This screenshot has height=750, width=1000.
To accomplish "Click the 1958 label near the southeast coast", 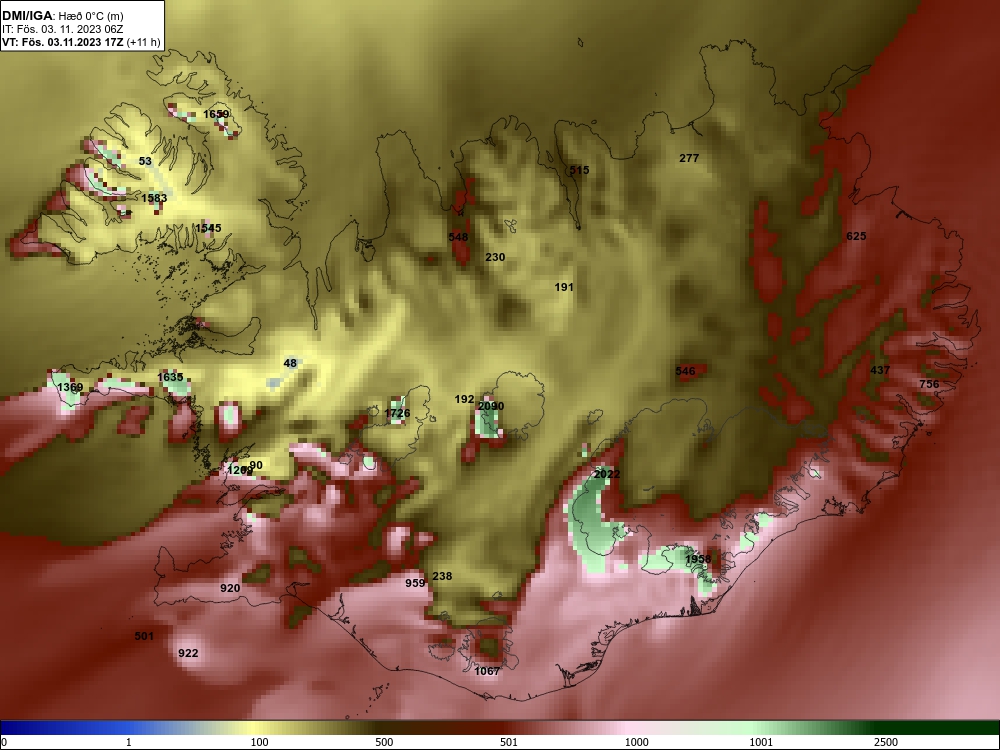I will (698, 559).
